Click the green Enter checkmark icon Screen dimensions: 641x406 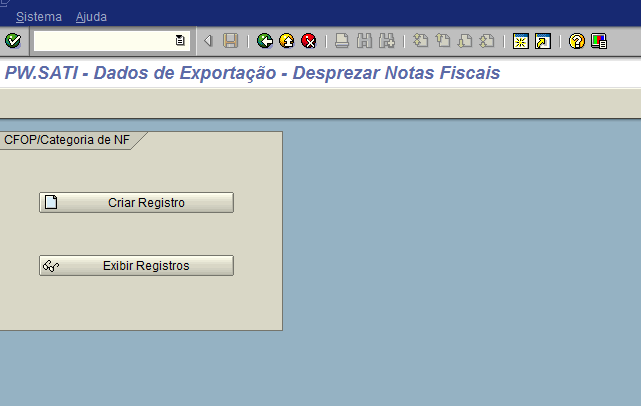click(x=13, y=41)
